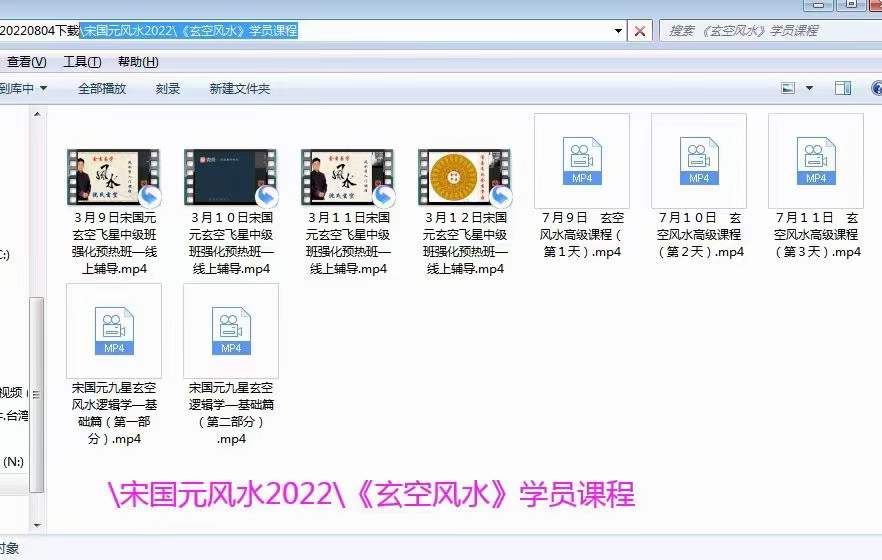Image resolution: width=882 pixels, height=560 pixels.
Task: Expand the address bar history dropdown
Action: (619, 31)
